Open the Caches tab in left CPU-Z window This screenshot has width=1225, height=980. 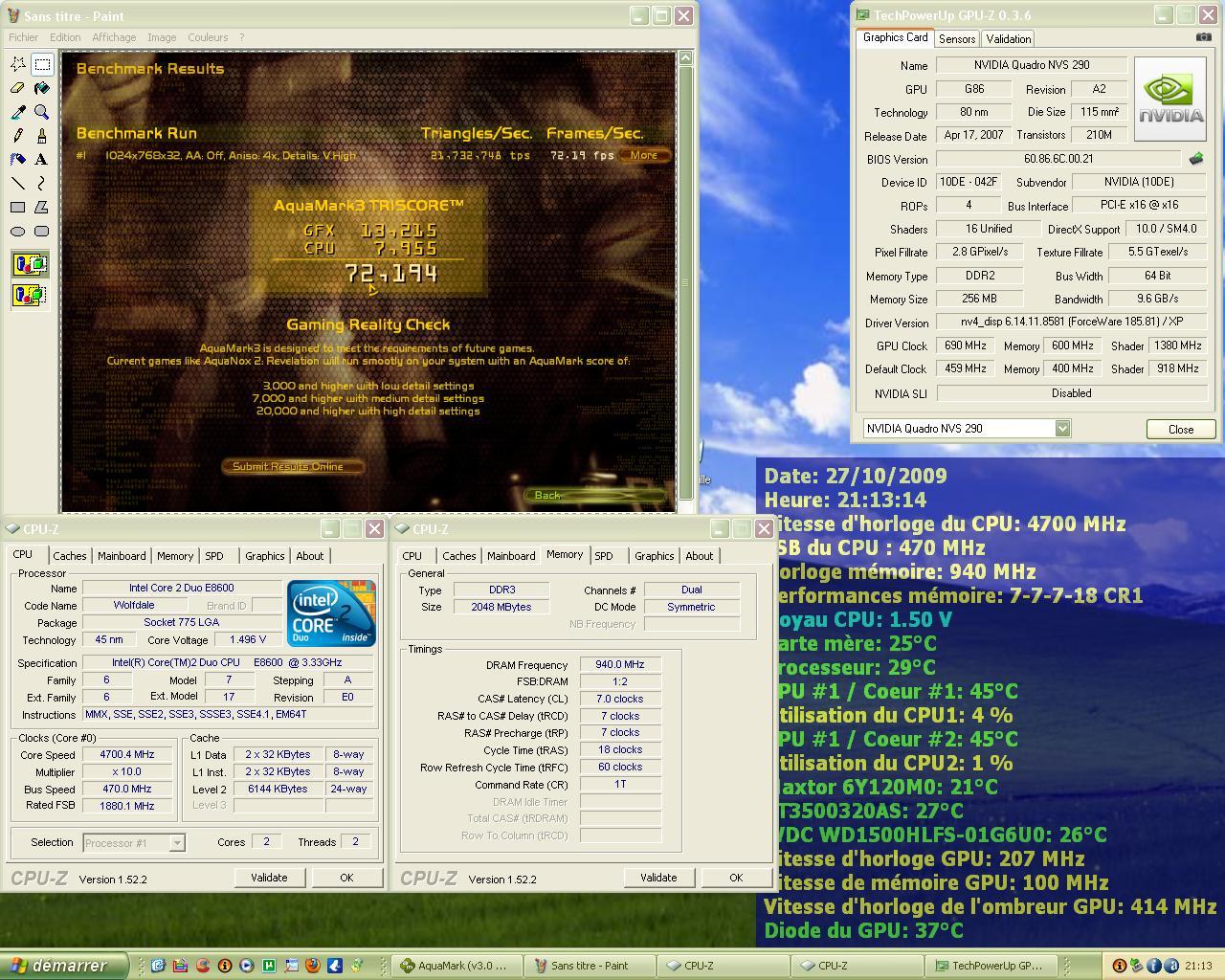[x=70, y=556]
